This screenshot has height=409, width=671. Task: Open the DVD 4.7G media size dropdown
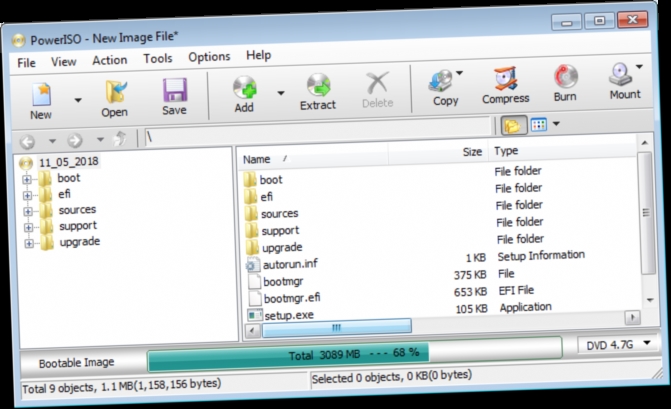[x=616, y=344]
